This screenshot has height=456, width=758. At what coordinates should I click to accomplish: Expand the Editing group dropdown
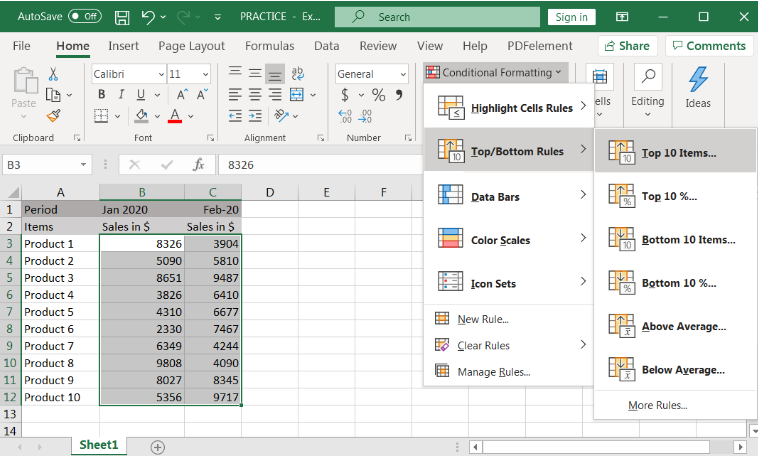pyautogui.click(x=647, y=115)
